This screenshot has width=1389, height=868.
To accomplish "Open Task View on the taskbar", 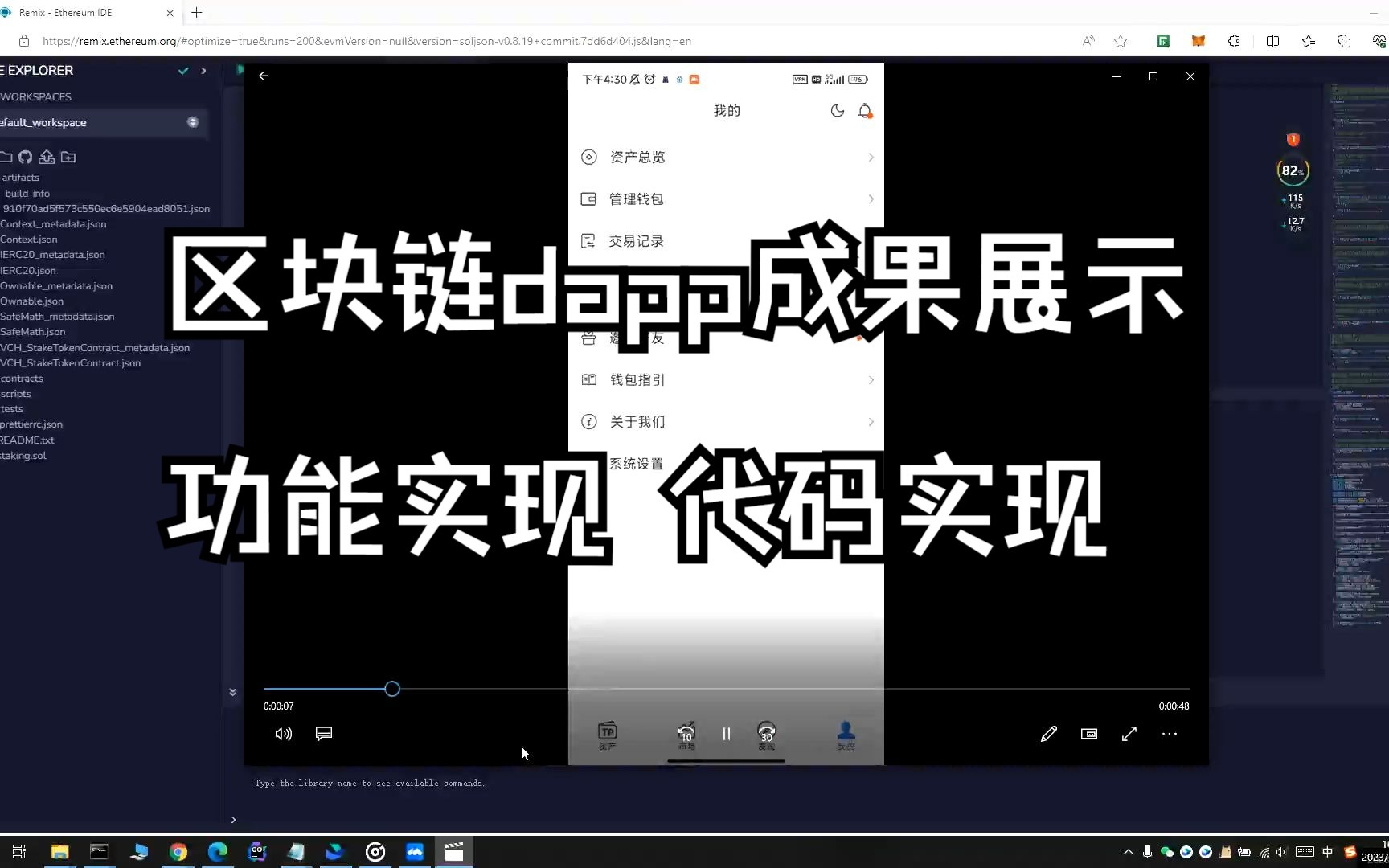I will coord(19,852).
